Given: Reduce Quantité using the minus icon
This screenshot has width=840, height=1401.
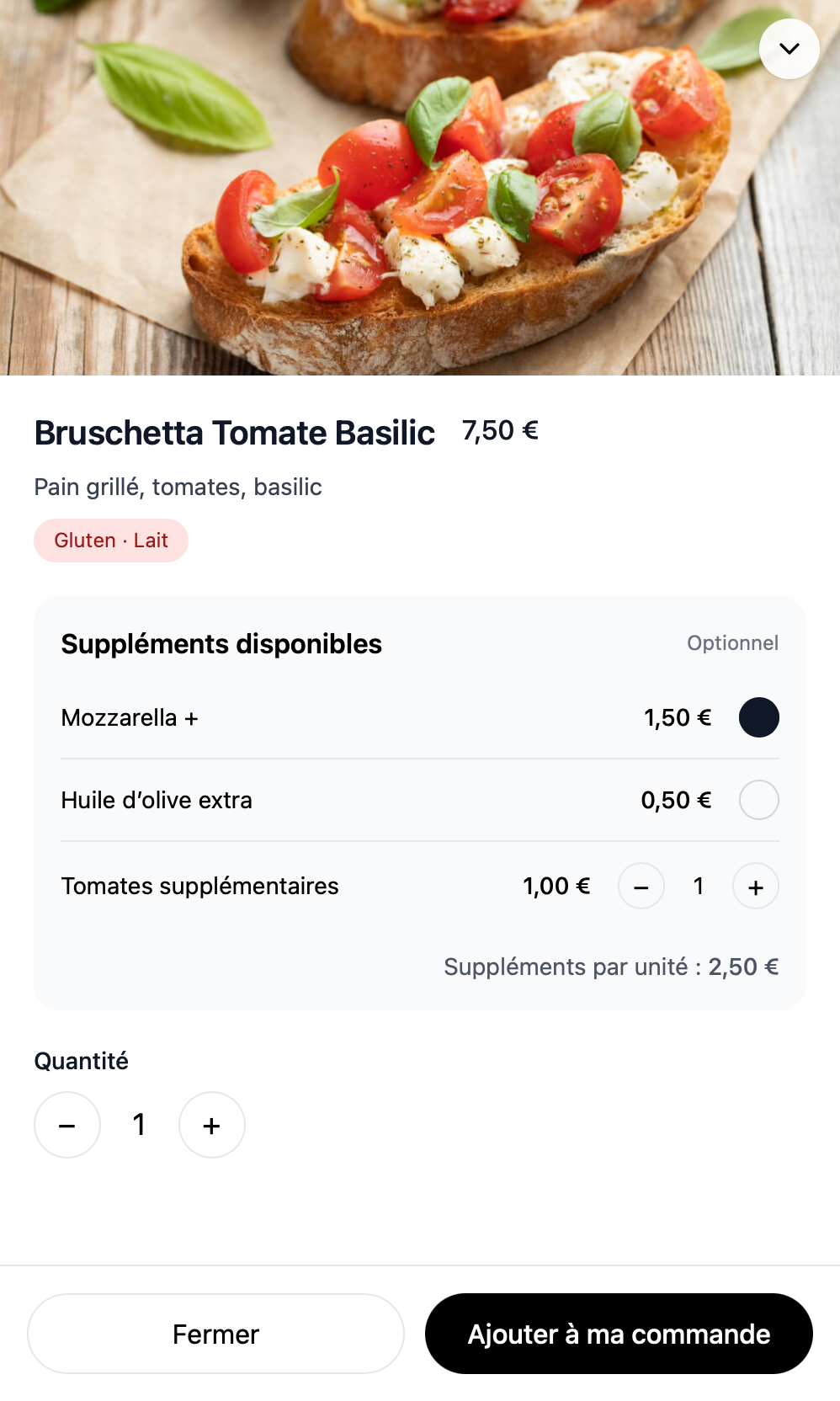Looking at the screenshot, I should pos(67,1125).
